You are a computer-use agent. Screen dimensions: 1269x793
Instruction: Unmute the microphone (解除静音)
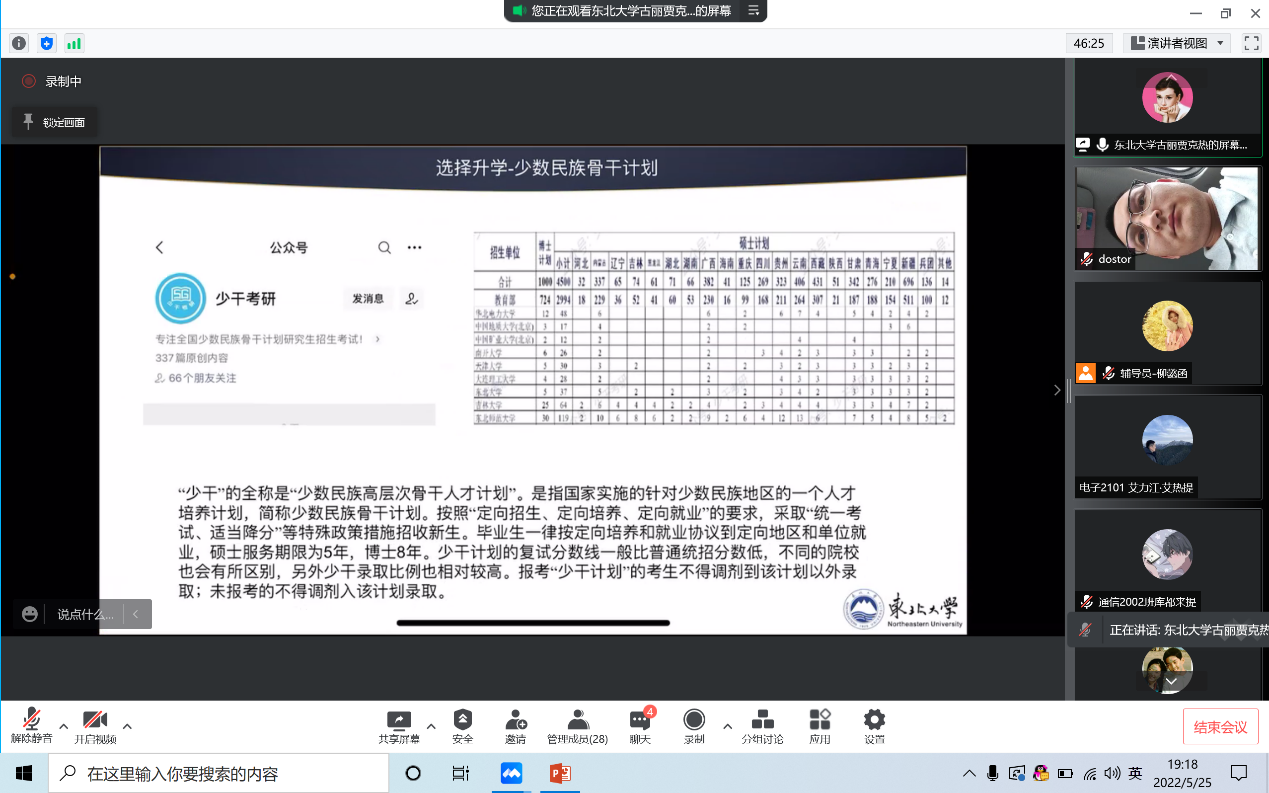31,726
